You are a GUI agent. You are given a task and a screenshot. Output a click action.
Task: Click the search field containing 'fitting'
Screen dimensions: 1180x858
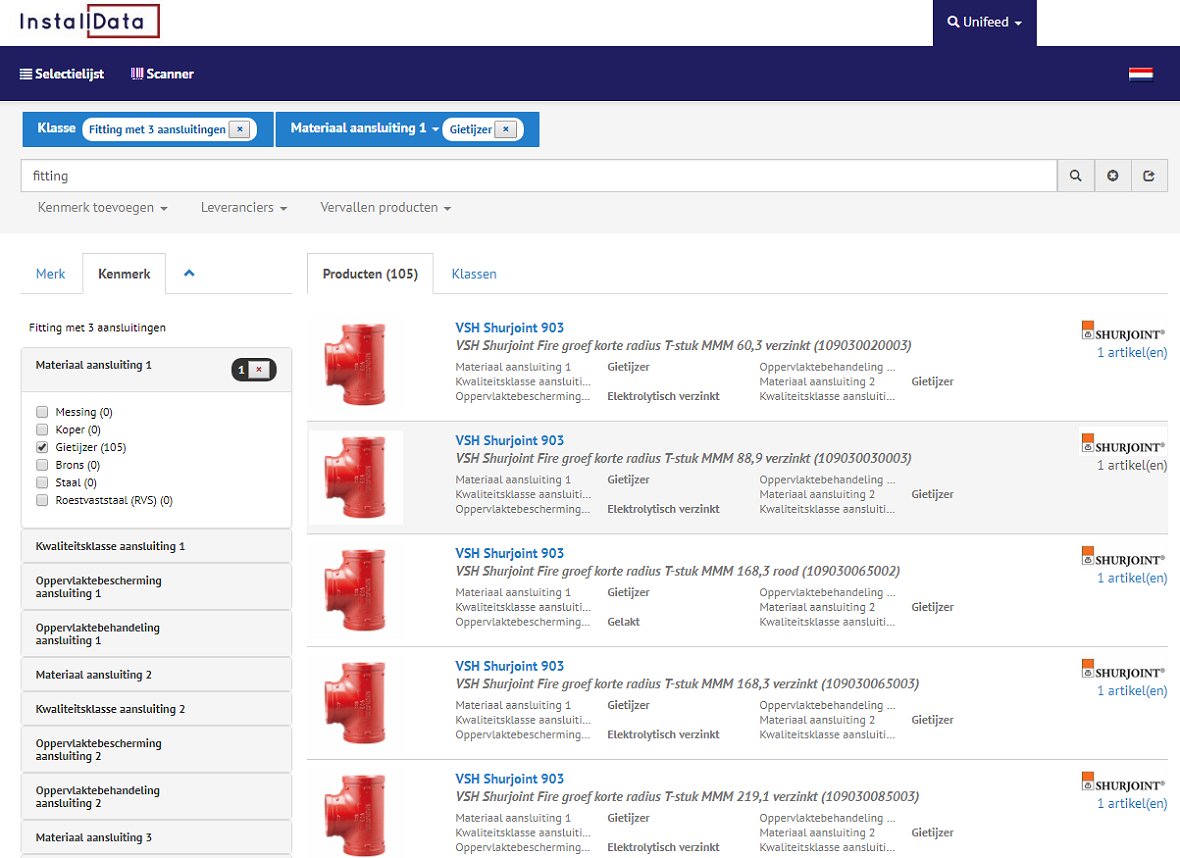[x=538, y=176]
